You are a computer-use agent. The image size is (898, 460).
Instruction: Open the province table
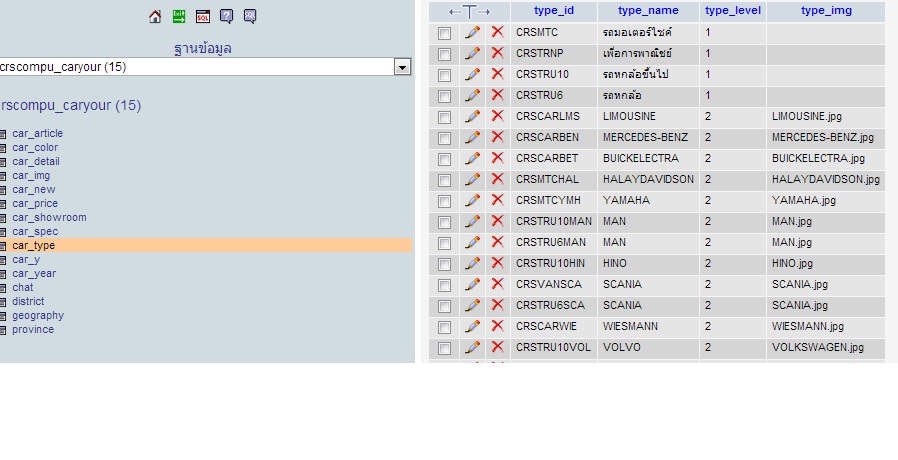click(x=33, y=329)
